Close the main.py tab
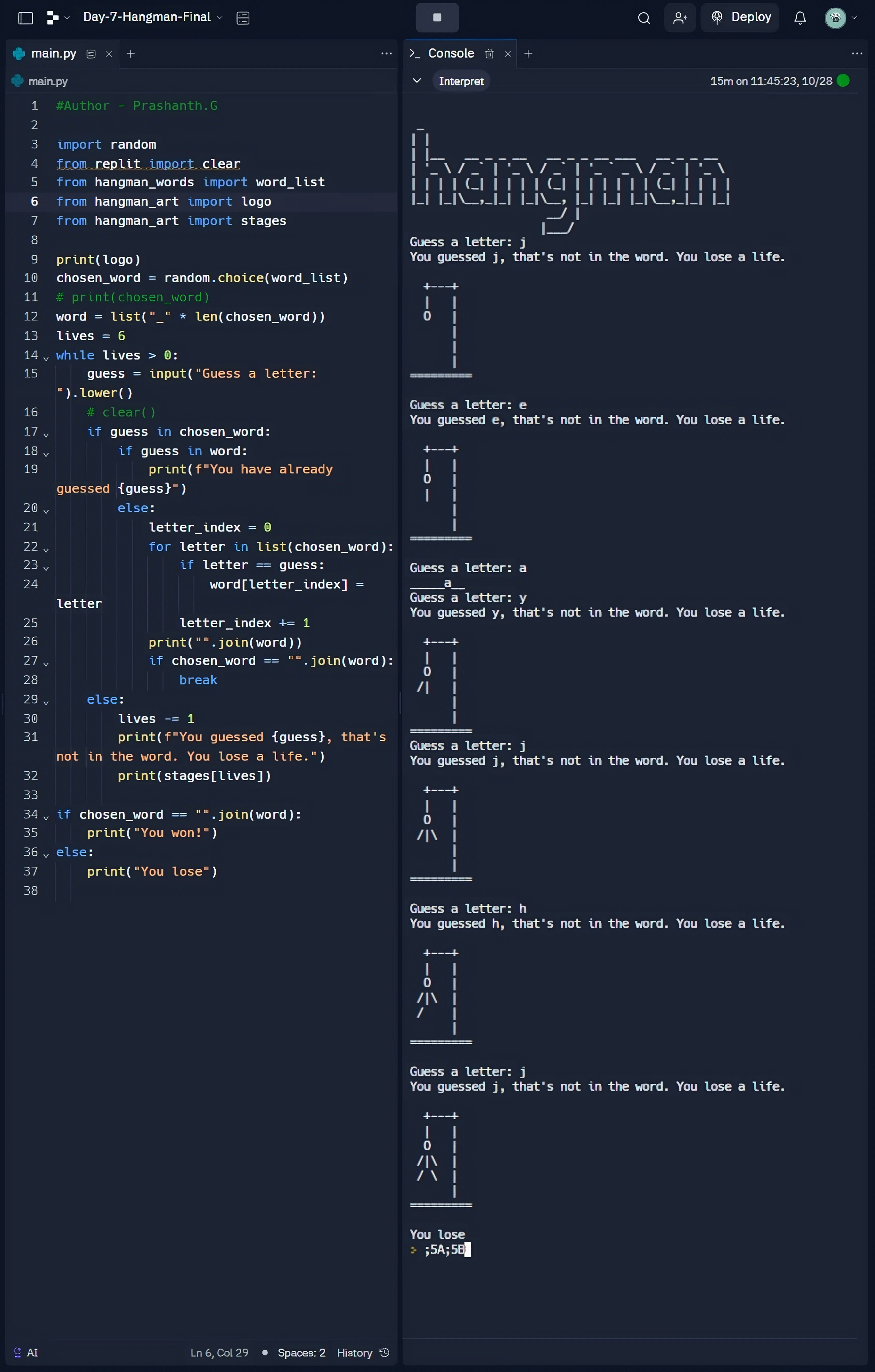 pyautogui.click(x=109, y=54)
